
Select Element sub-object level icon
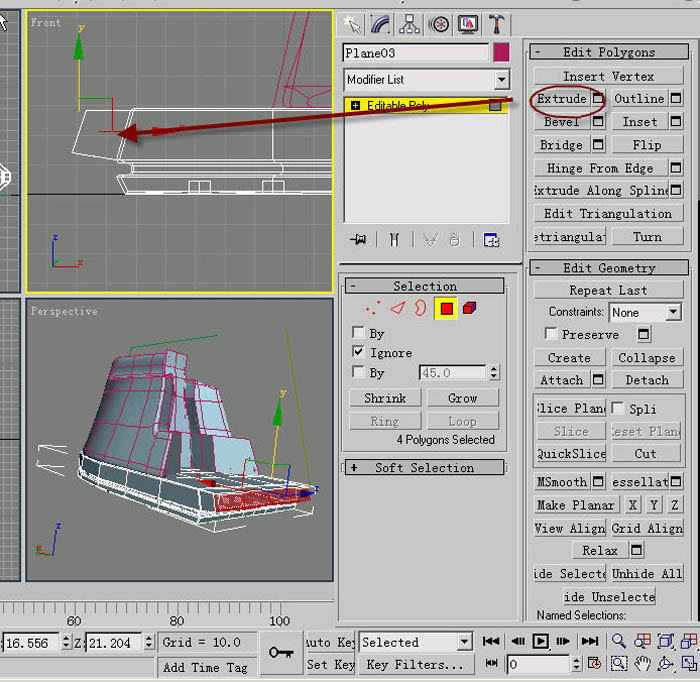pyautogui.click(x=469, y=308)
